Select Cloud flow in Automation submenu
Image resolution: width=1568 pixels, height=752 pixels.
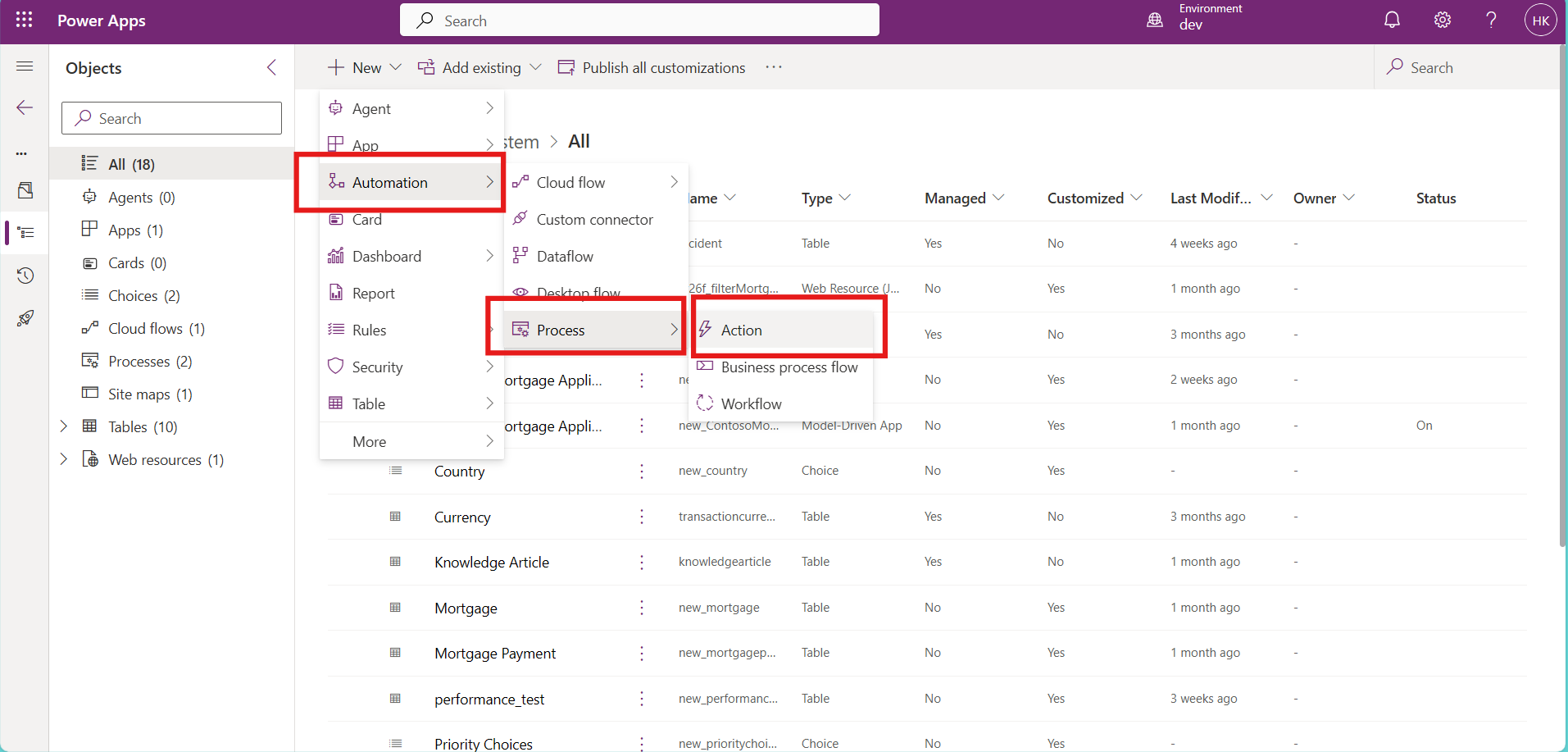click(x=570, y=183)
